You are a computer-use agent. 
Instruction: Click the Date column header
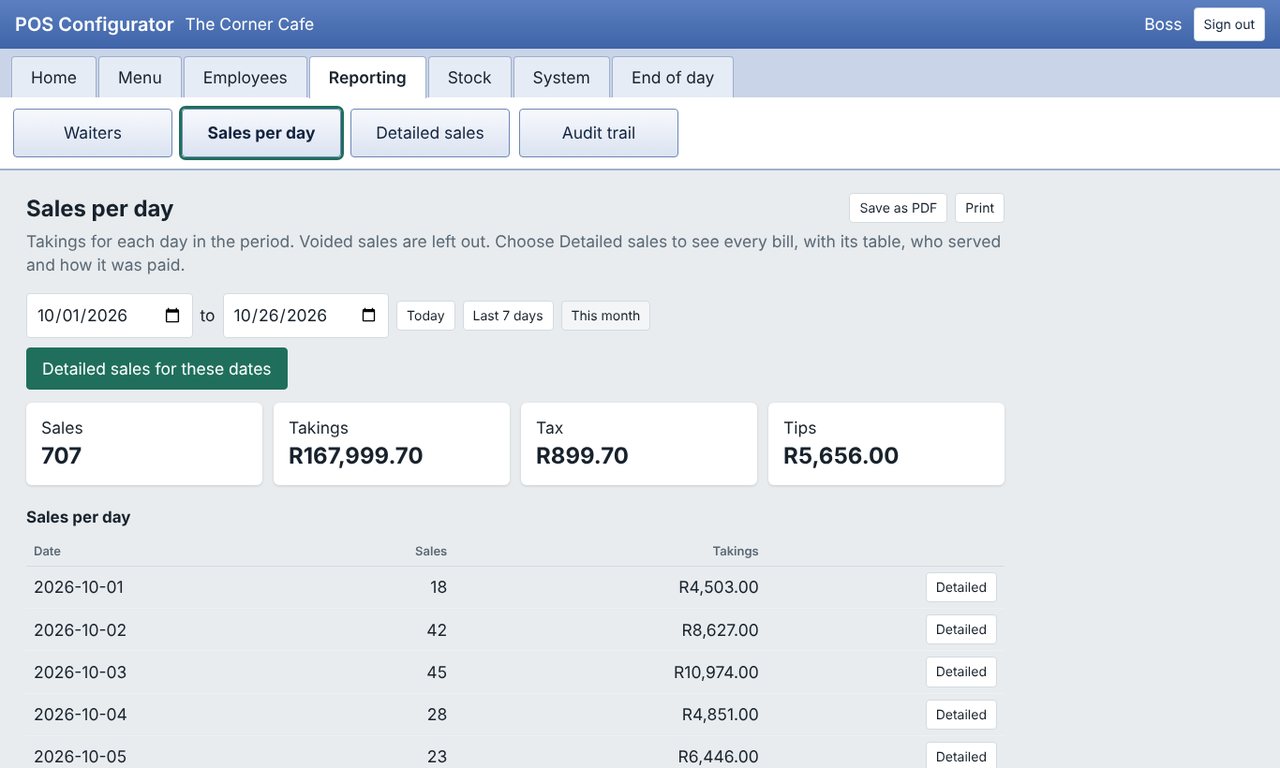tap(47, 551)
